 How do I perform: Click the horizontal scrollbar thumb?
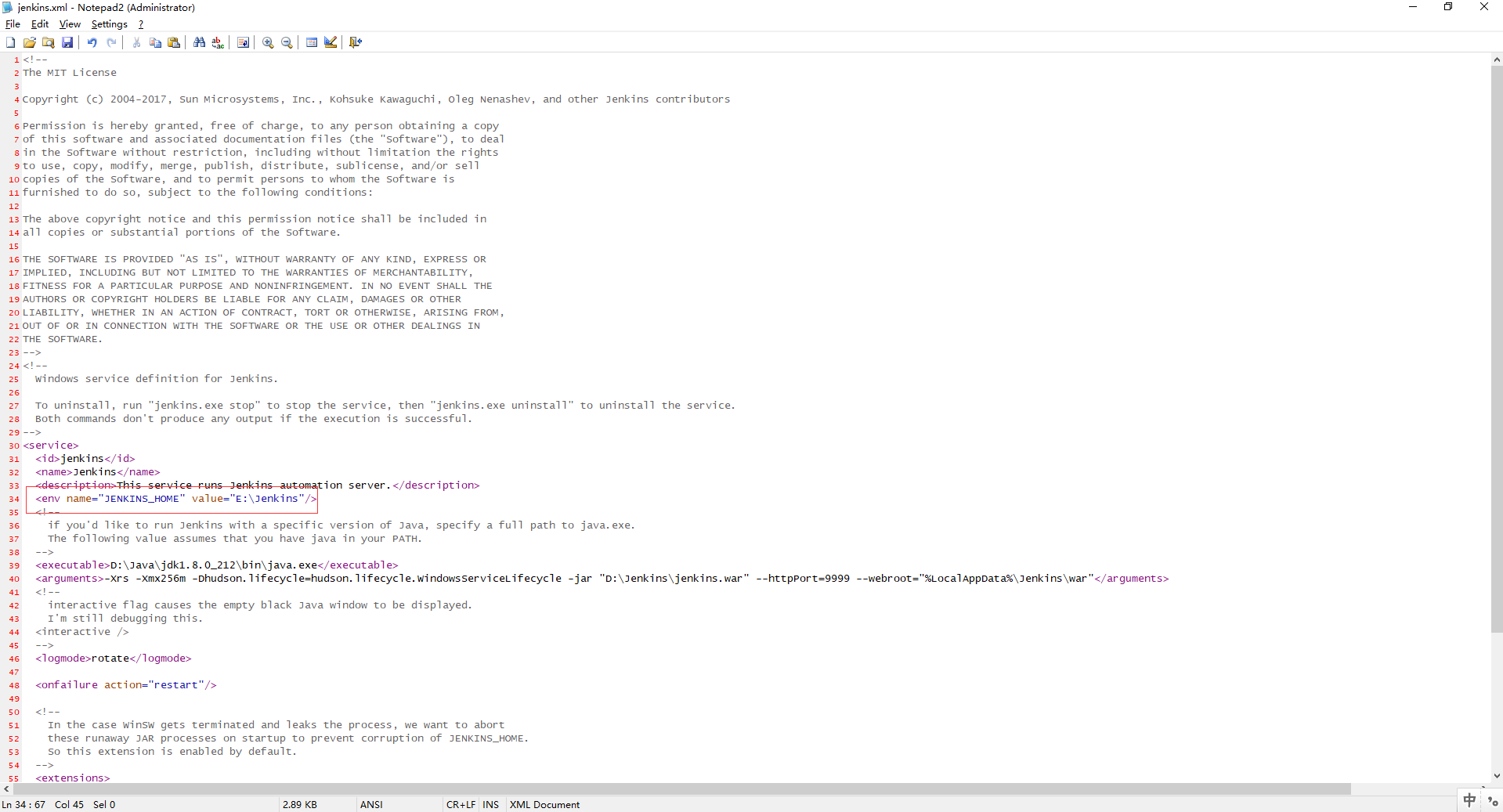(x=681, y=789)
